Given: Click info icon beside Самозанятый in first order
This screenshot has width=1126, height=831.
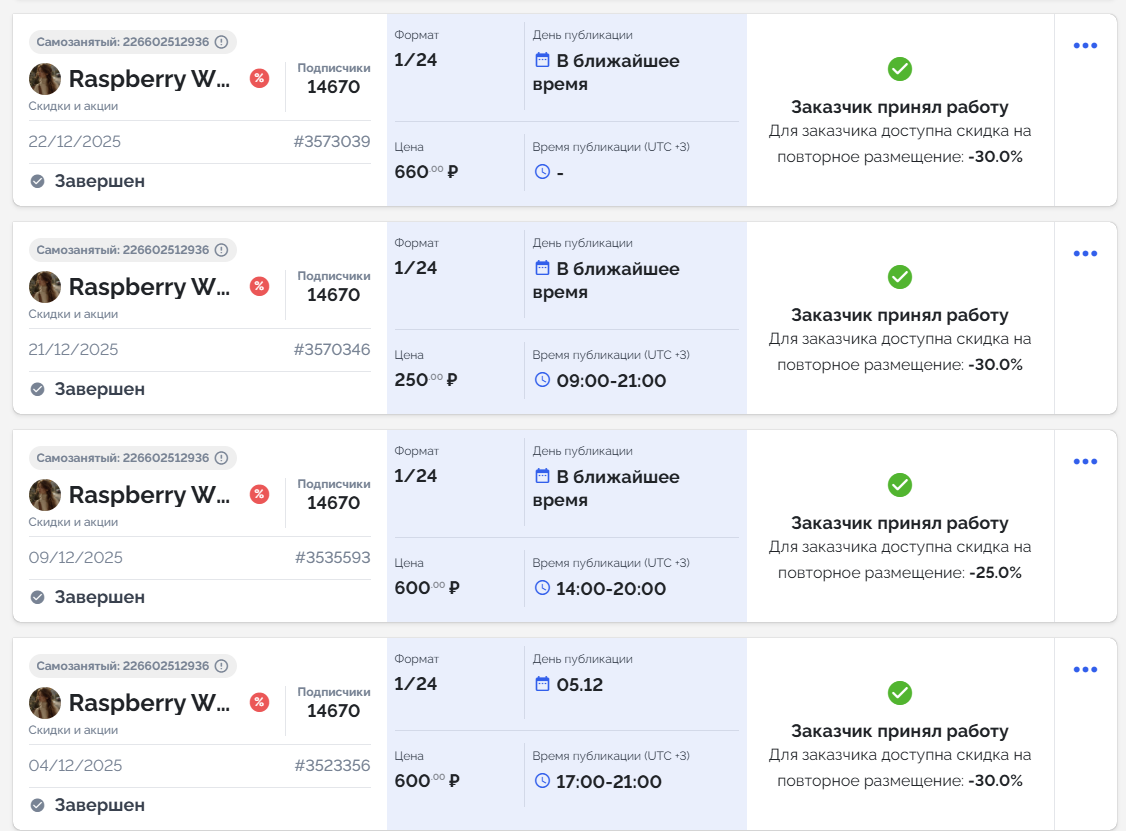Looking at the screenshot, I should click(221, 42).
